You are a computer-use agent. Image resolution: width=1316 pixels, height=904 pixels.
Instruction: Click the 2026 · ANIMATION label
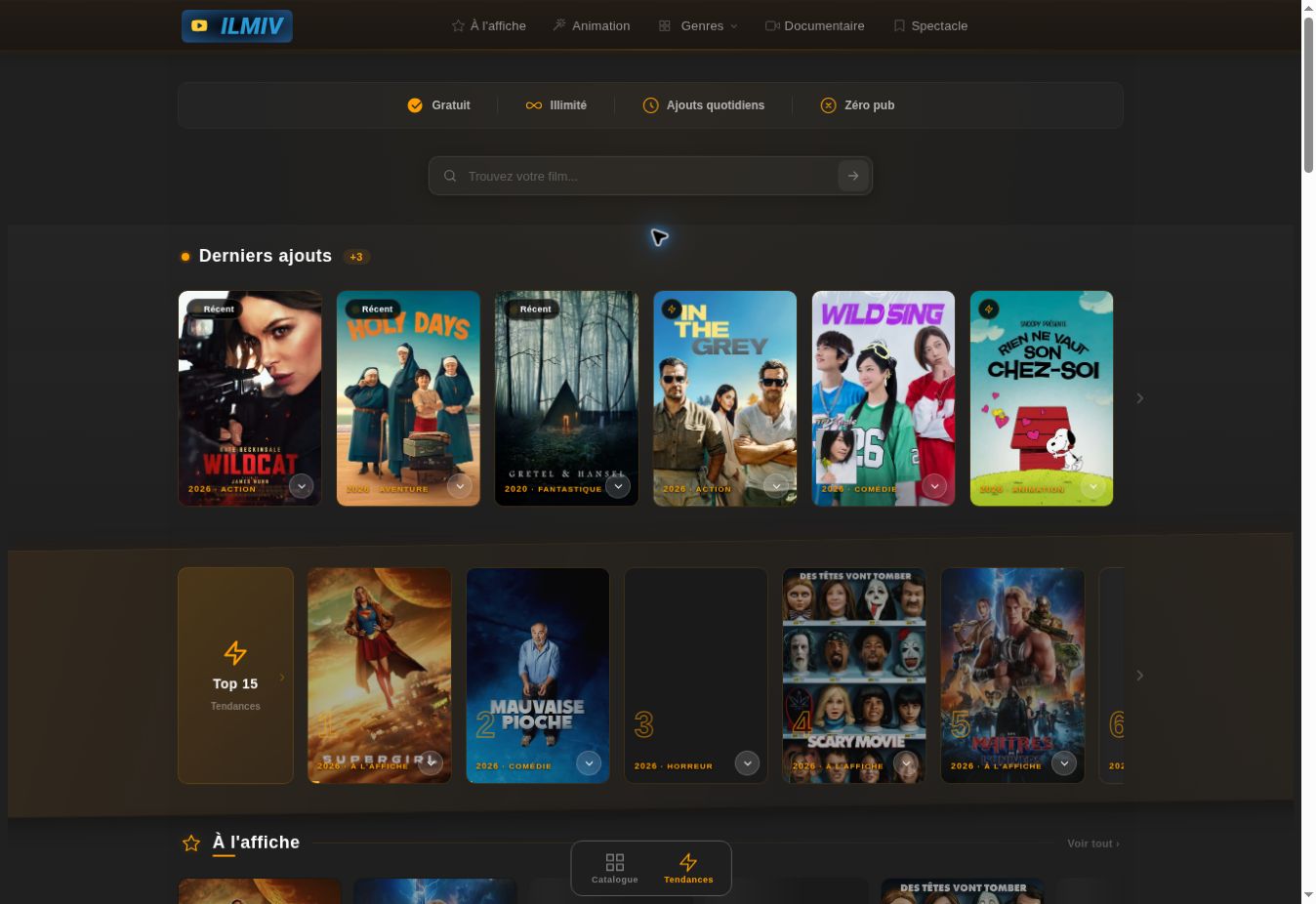pos(1021,489)
